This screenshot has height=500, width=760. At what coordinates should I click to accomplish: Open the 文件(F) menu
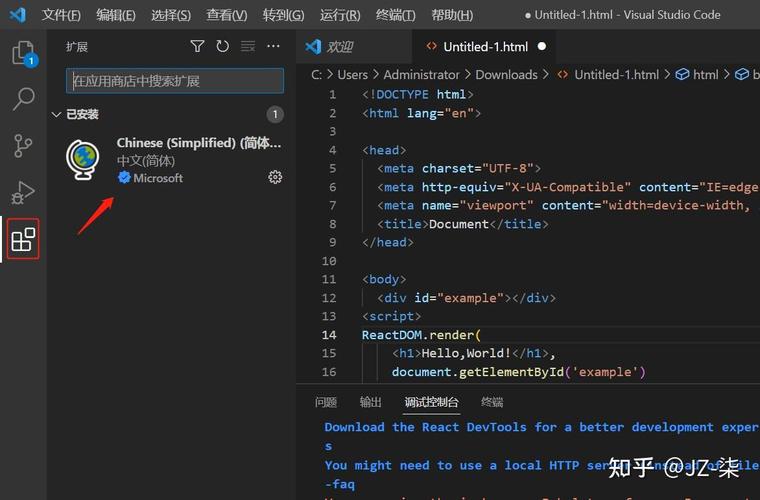click(61, 15)
